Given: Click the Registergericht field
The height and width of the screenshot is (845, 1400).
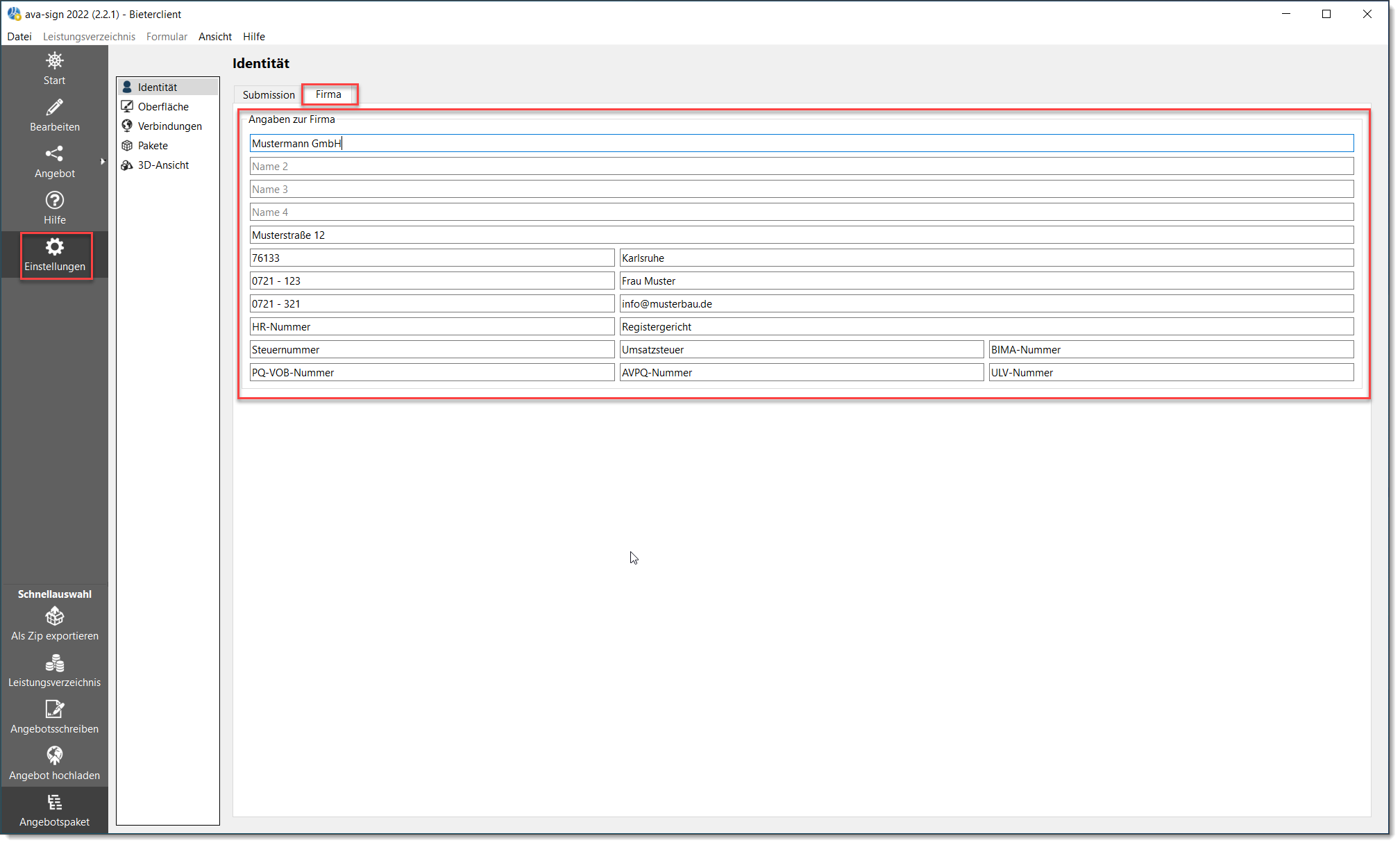Looking at the screenshot, I should [986, 326].
